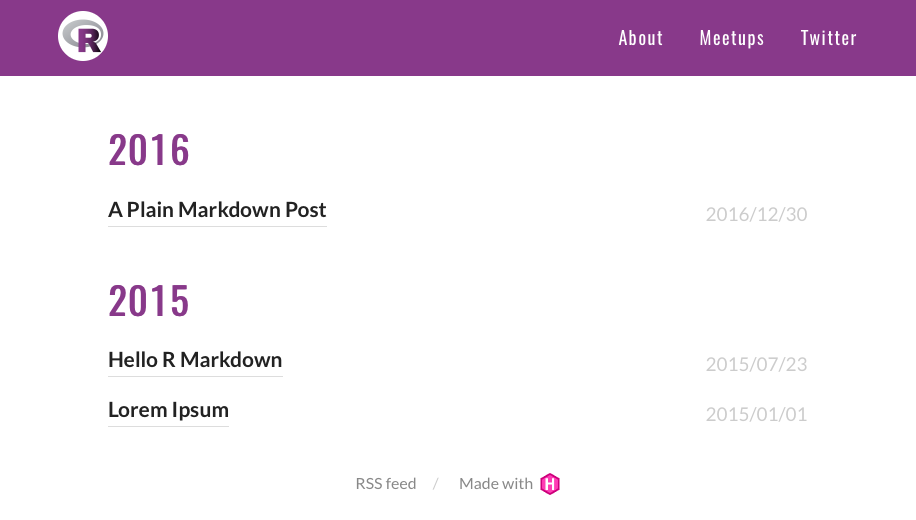Click the Made with text in footer
916x520 pixels.
coord(495,484)
